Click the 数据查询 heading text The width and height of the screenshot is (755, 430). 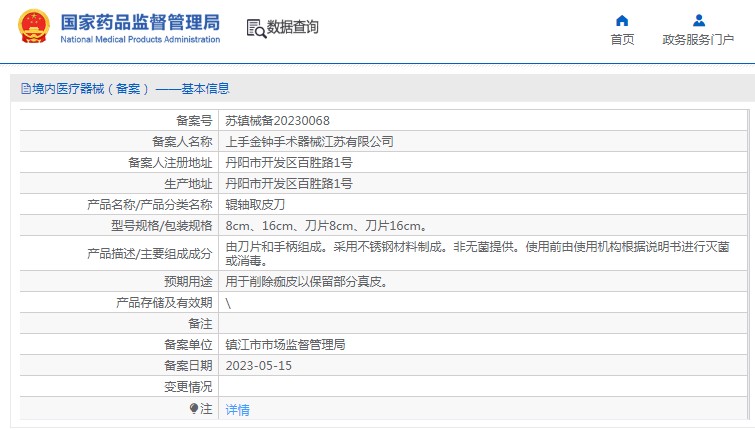293,27
